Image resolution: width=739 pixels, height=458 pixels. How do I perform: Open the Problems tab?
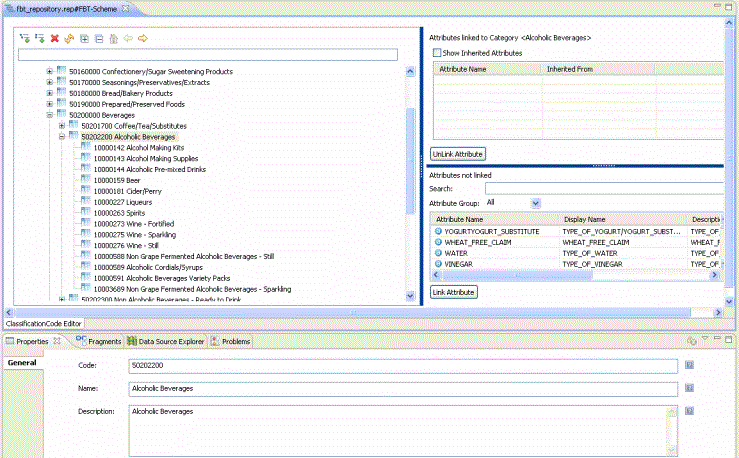pyautogui.click(x=236, y=341)
